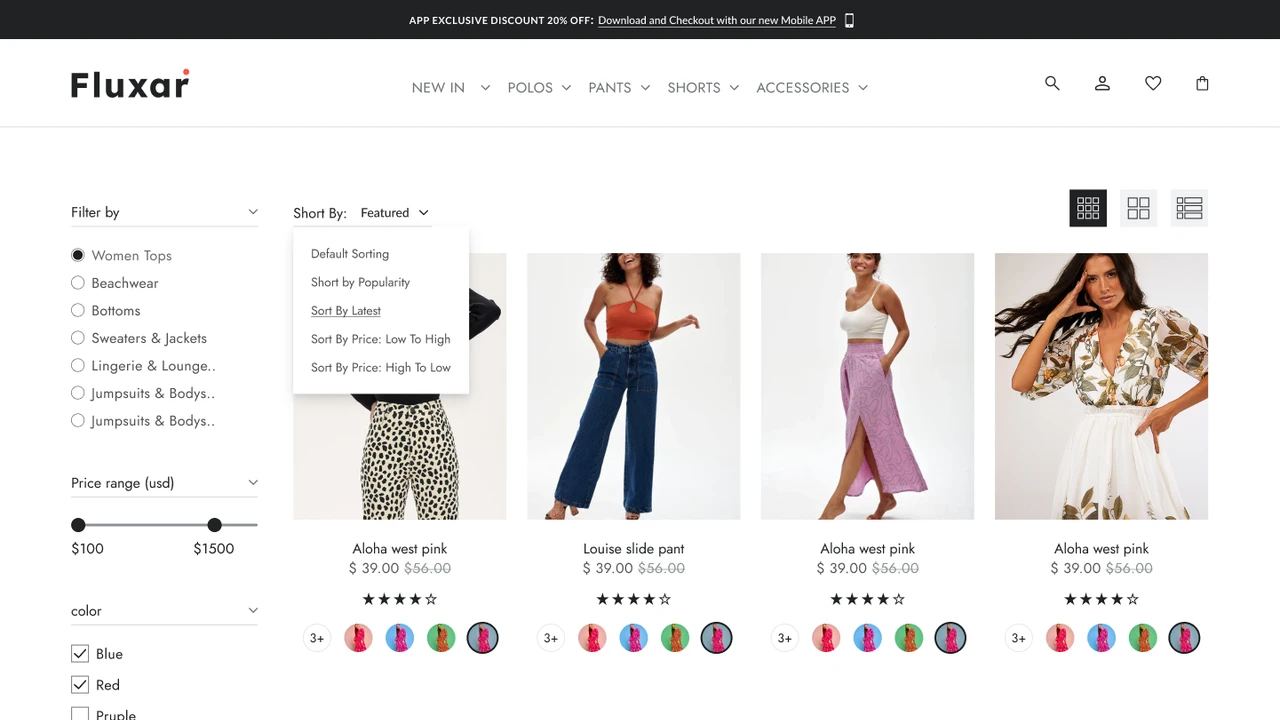The image size is (1280, 720).
Task: Expand the SHORTS menu
Action: click(x=703, y=88)
